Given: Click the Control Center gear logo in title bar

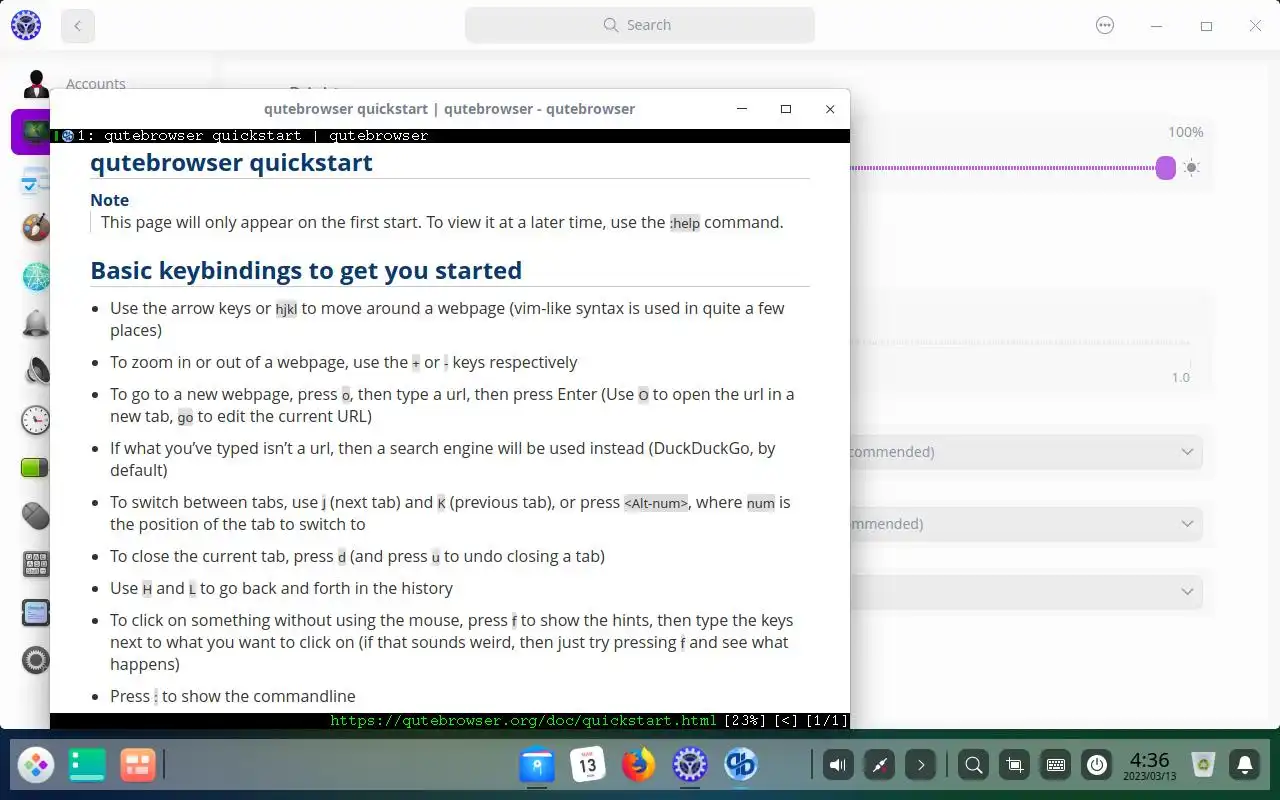Looking at the screenshot, I should click(x=26, y=25).
